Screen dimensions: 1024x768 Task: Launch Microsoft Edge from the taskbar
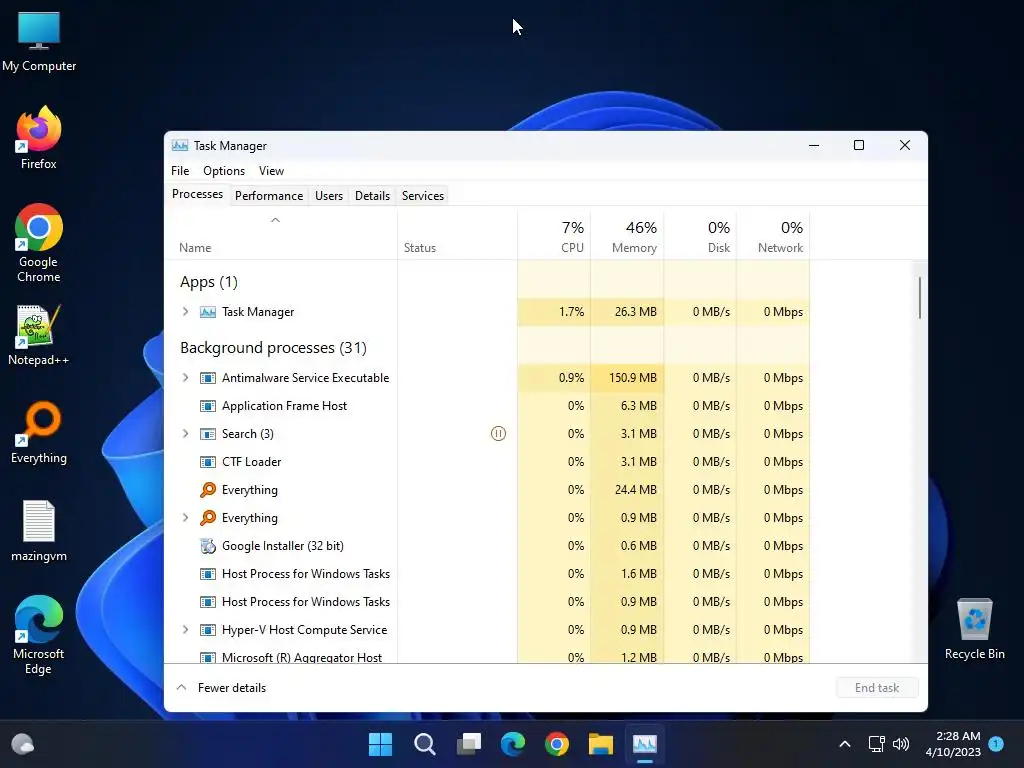[513, 744]
